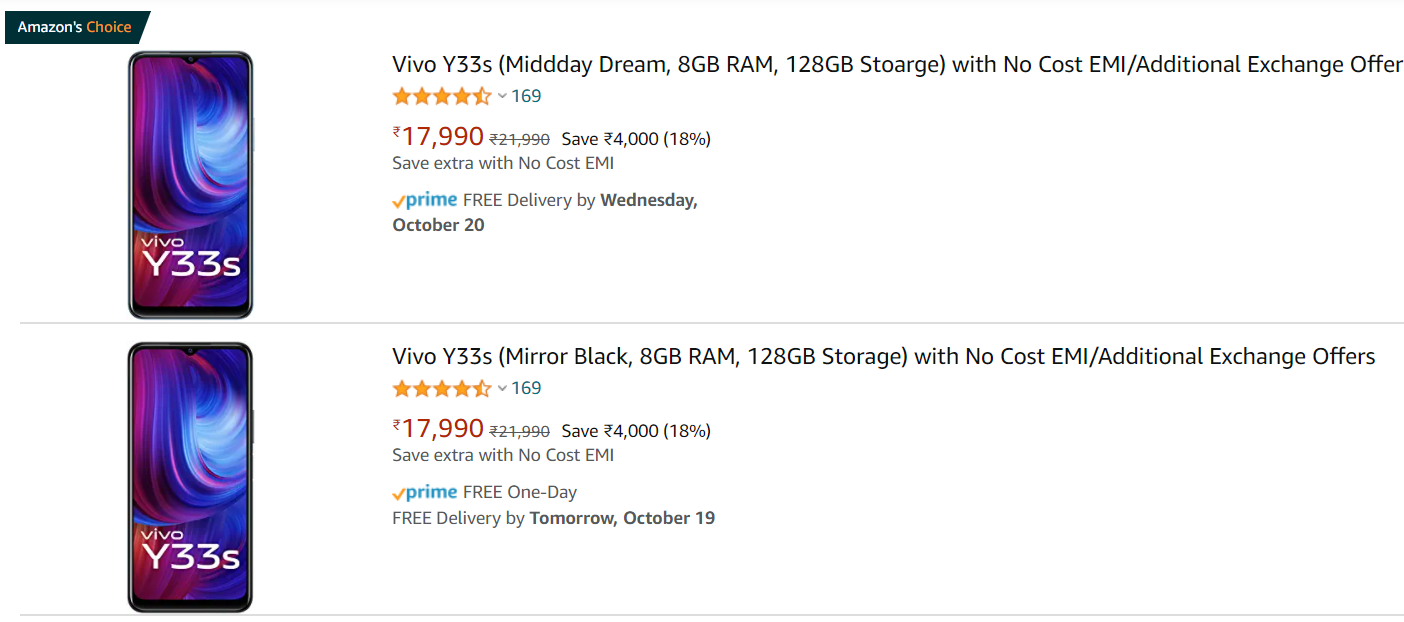This screenshot has height=622, width=1404.
Task: Click the Prime logo in the Mirror Black listing
Action: click(425, 492)
